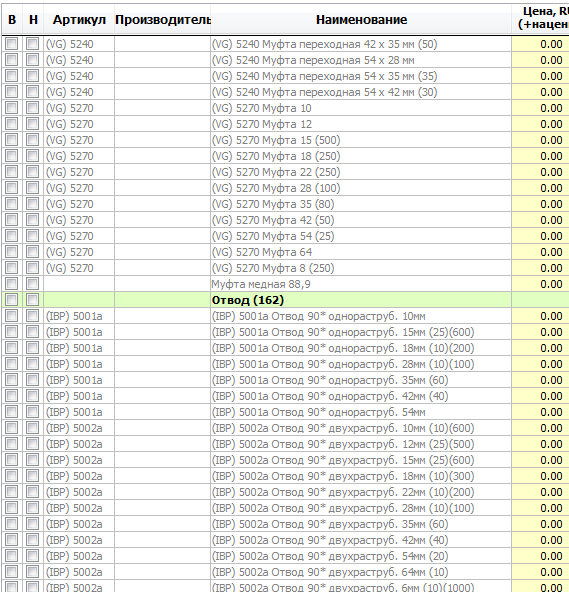This screenshot has width=569, height=592.
Task: Select В checkbox for 5270 Муфта 35 (80)
Action: point(11,204)
